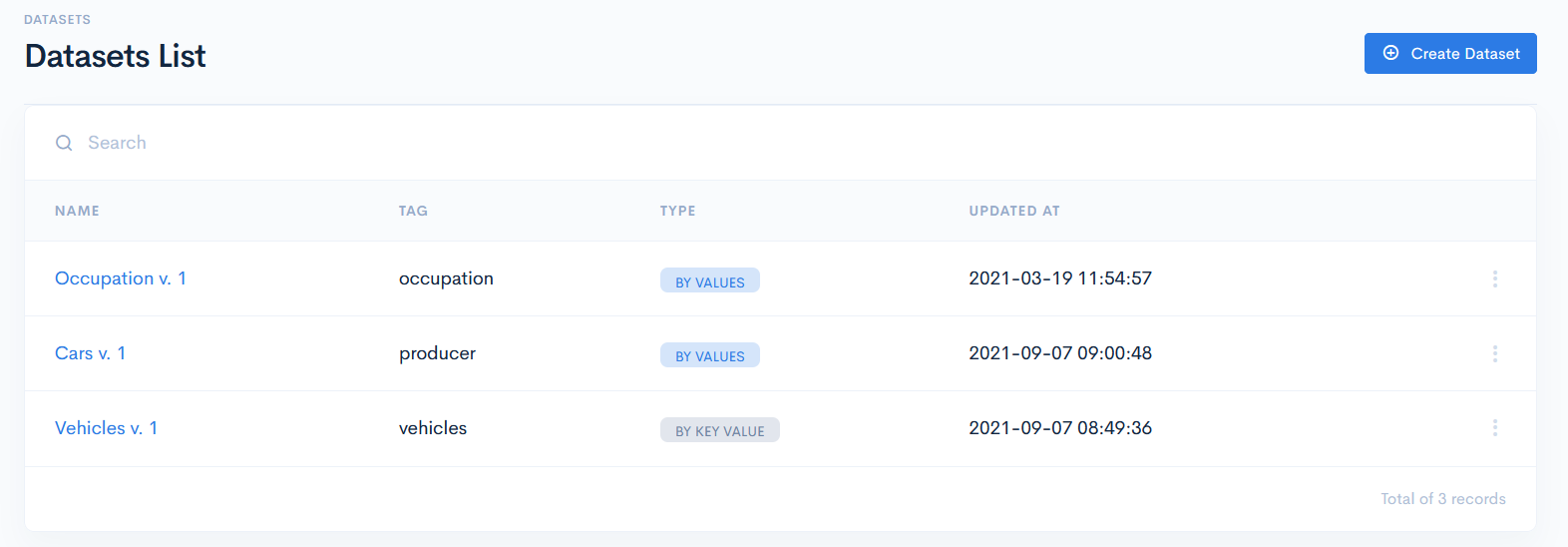This screenshot has height=547, width=1568.
Task: Open the Occupation v. 1 dataset link
Action: (121, 278)
